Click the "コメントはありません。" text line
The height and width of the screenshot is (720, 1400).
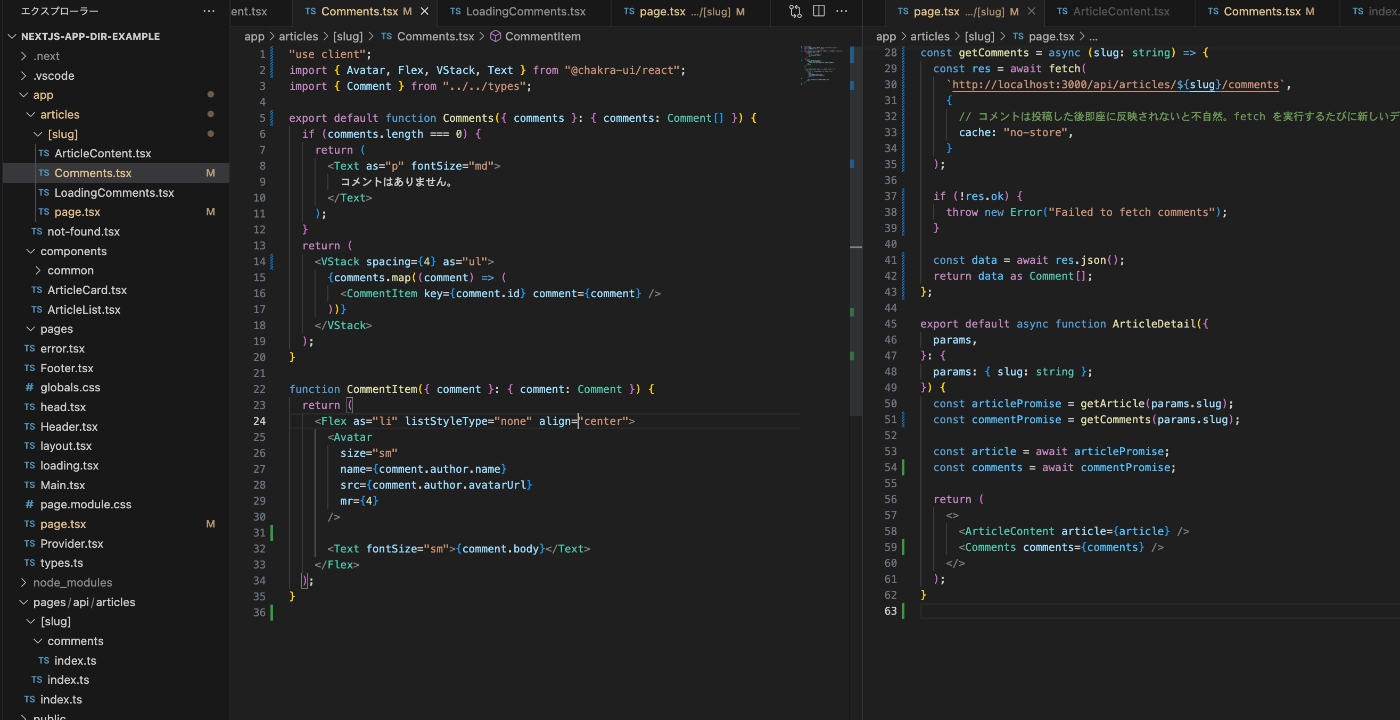(x=398, y=182)
